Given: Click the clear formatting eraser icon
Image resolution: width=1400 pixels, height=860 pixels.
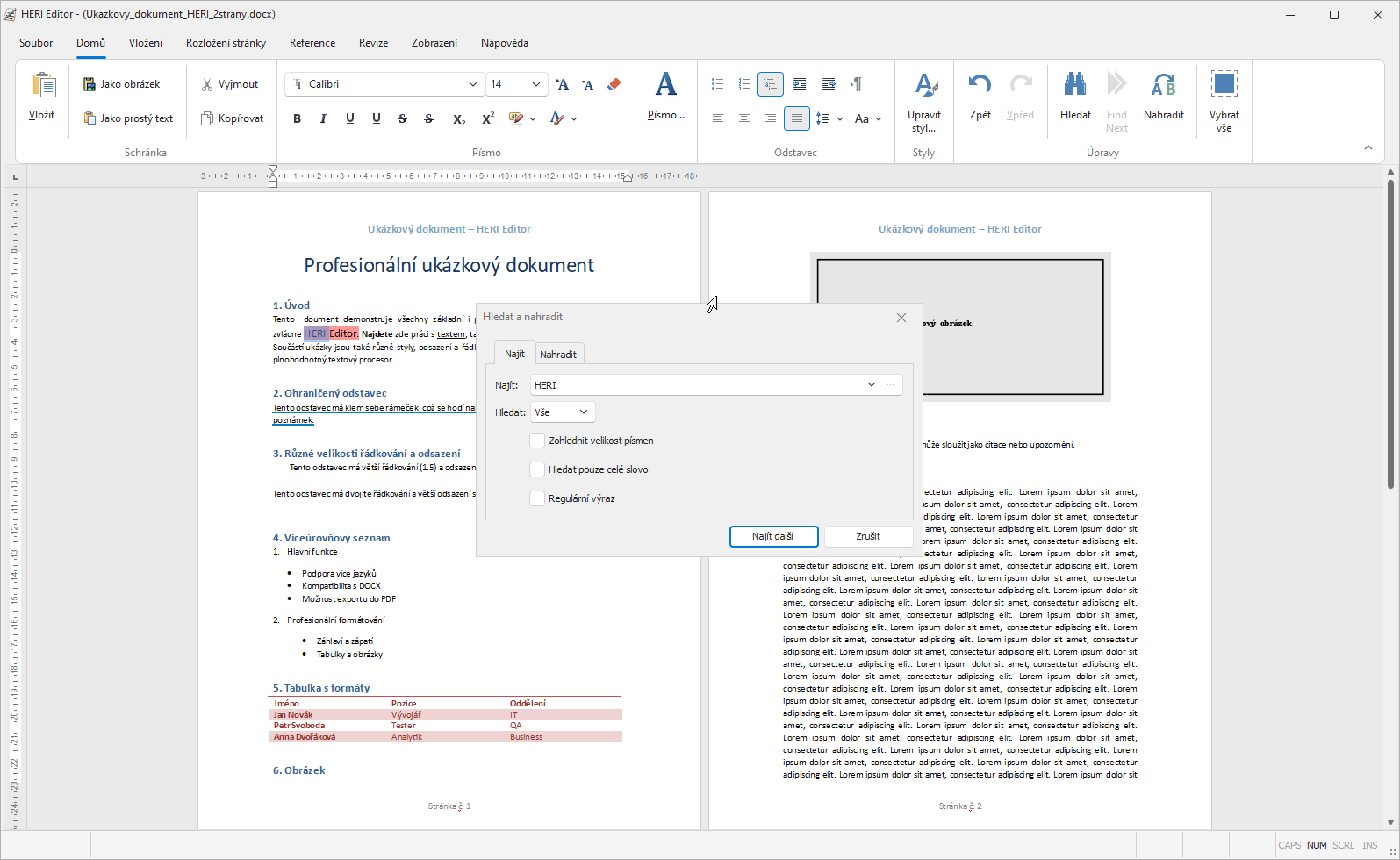Looking at the screenshot, I should pos(614,84).
